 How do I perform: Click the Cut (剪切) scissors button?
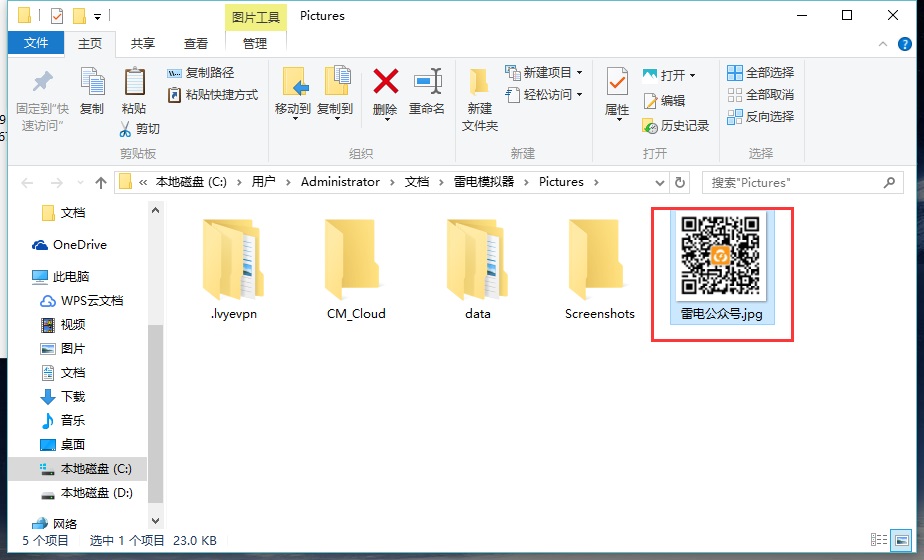pos(139,129)
